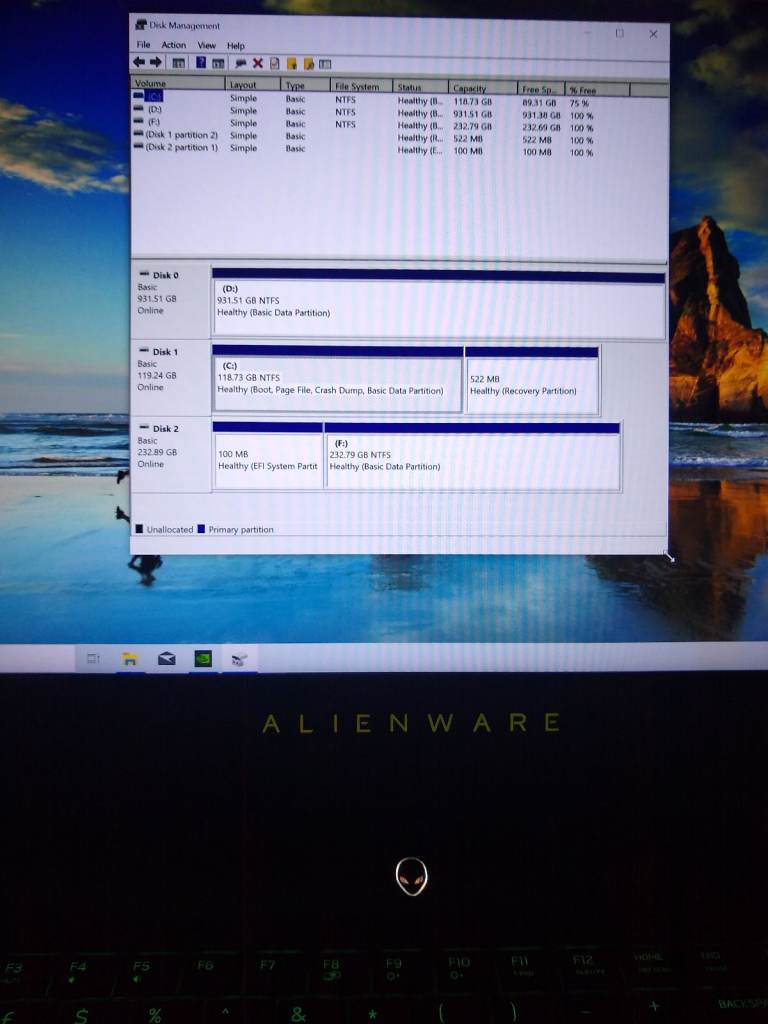
Task: Click the blue Help icon in the toolbar
Action: click(201, 64)
